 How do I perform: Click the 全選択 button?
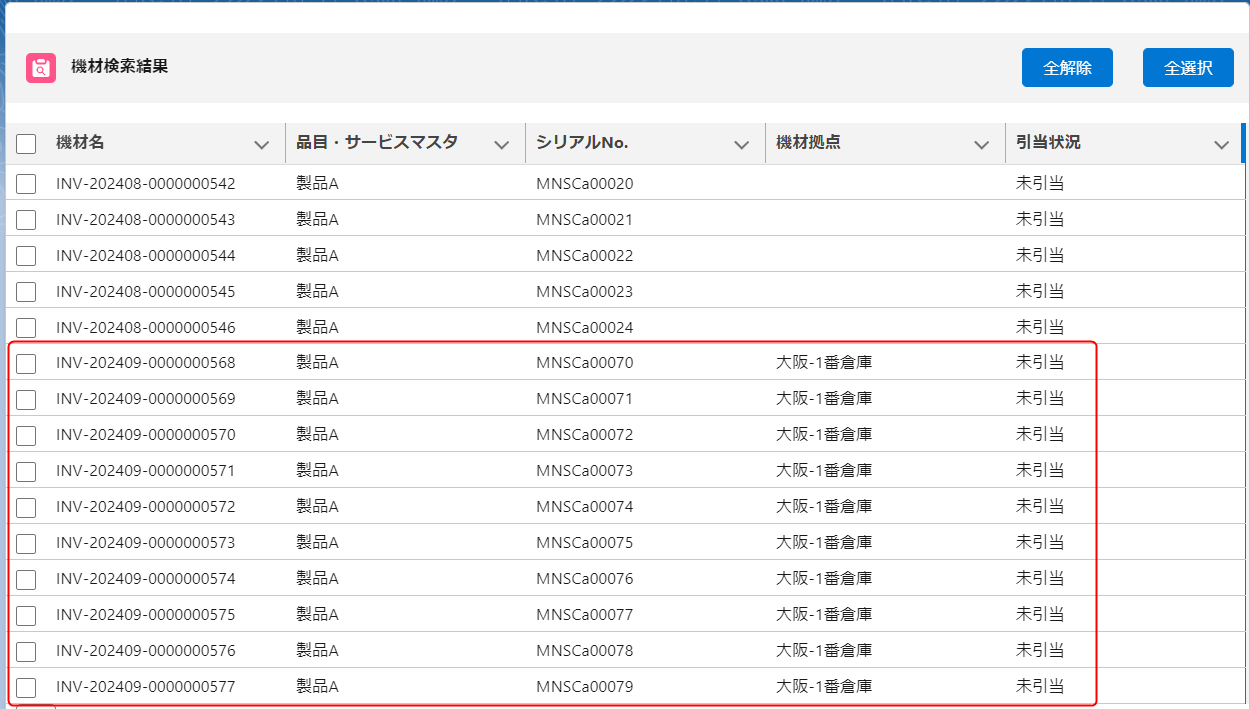point(1188,68)
